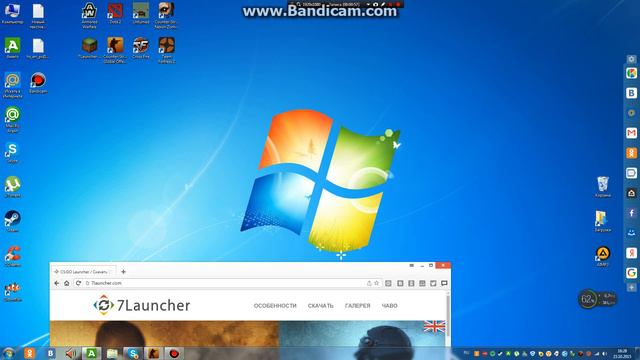
Task: Open the Minecraft TLauncher block icon
Action: coord(89,48)
